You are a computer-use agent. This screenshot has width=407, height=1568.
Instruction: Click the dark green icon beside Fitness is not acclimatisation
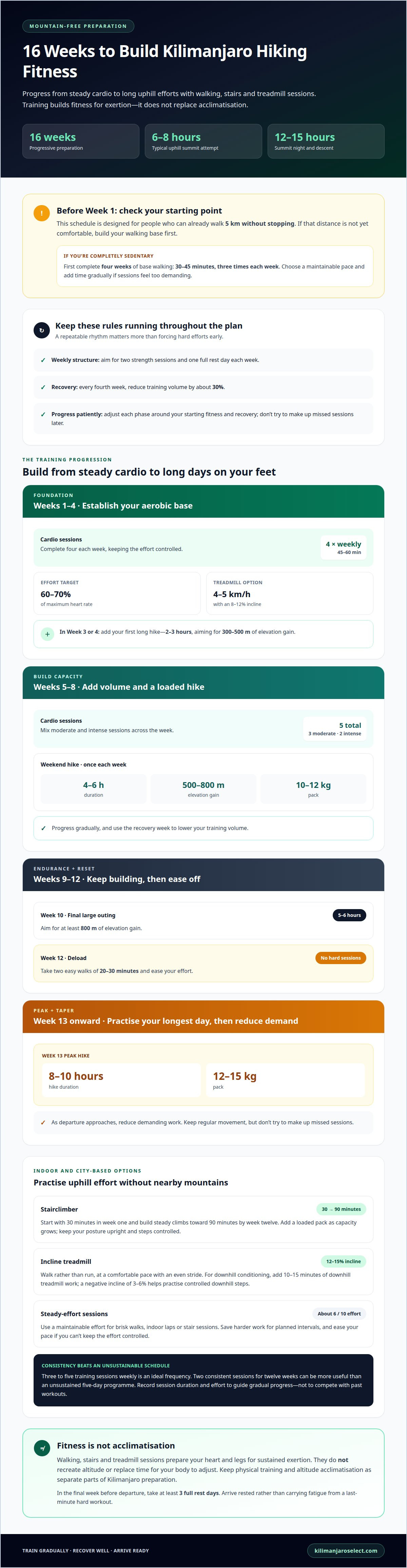(42, 1449)
